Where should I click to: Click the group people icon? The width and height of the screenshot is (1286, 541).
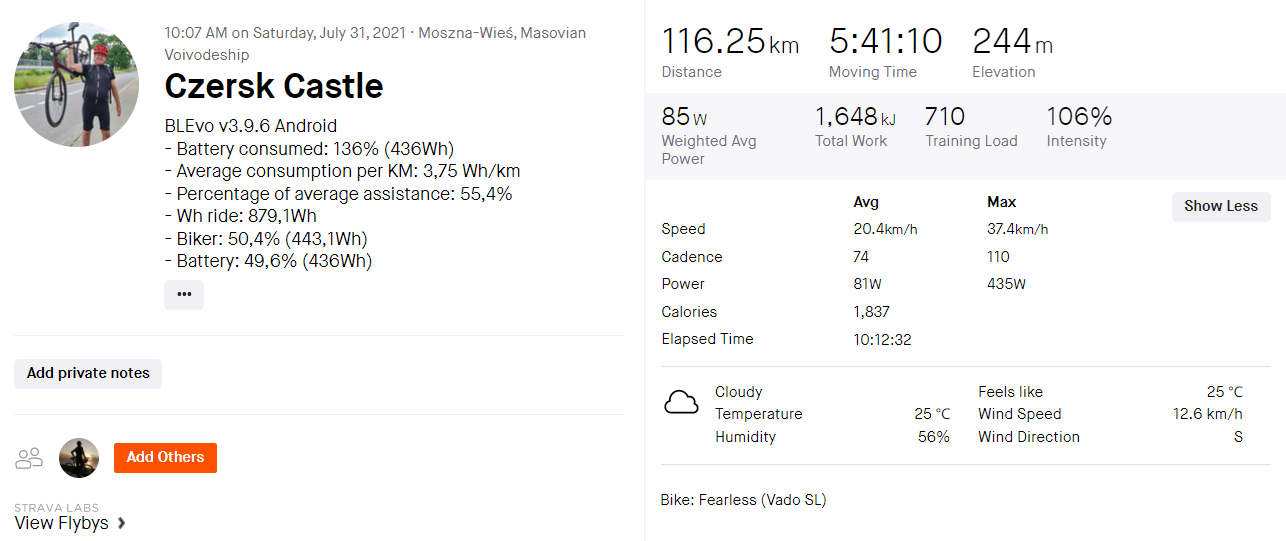(x=30, y=458)
